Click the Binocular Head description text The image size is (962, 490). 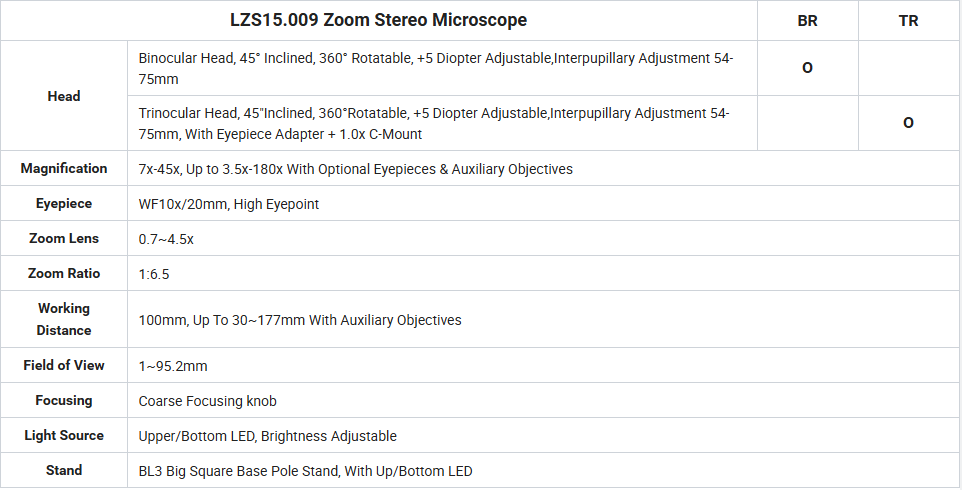pyautogui.click(x=436, y=69)
